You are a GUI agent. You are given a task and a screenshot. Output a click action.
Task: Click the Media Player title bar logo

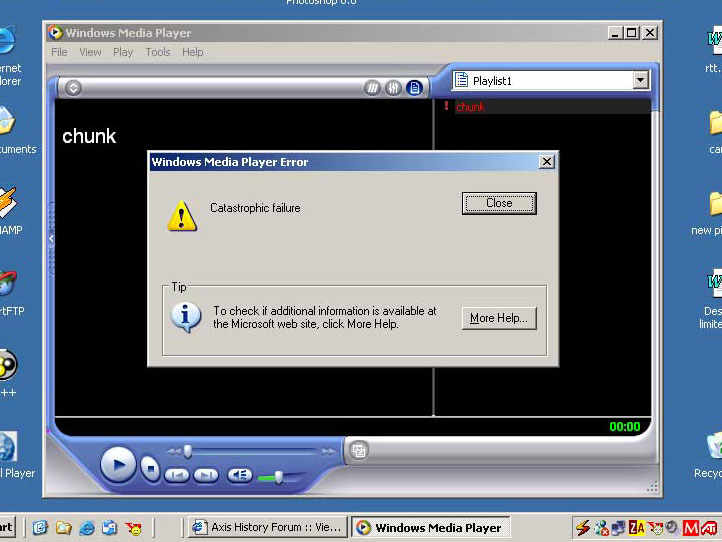pyautogui.click(x=55, y=32)
